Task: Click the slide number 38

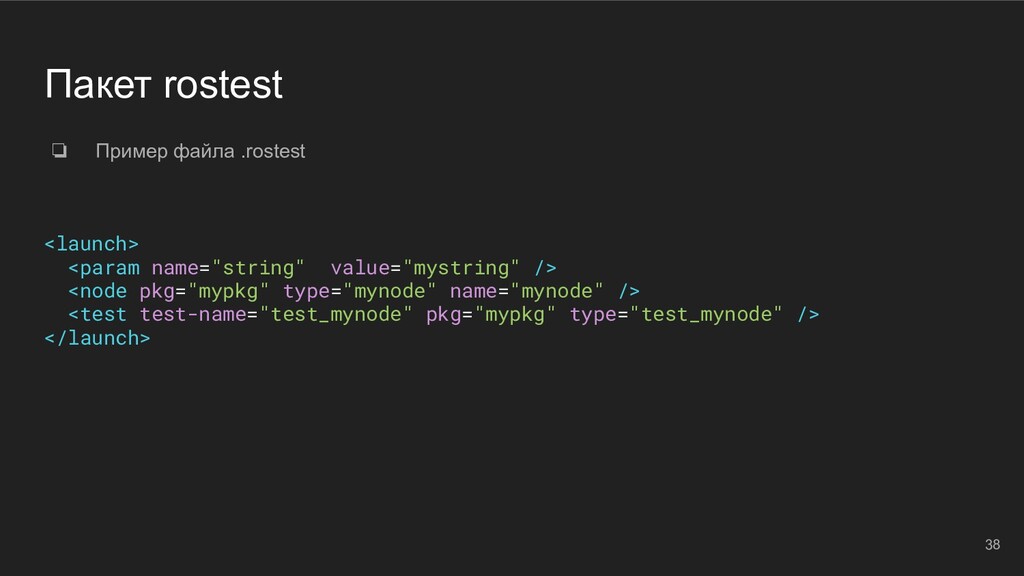Action: pos(992,545)
